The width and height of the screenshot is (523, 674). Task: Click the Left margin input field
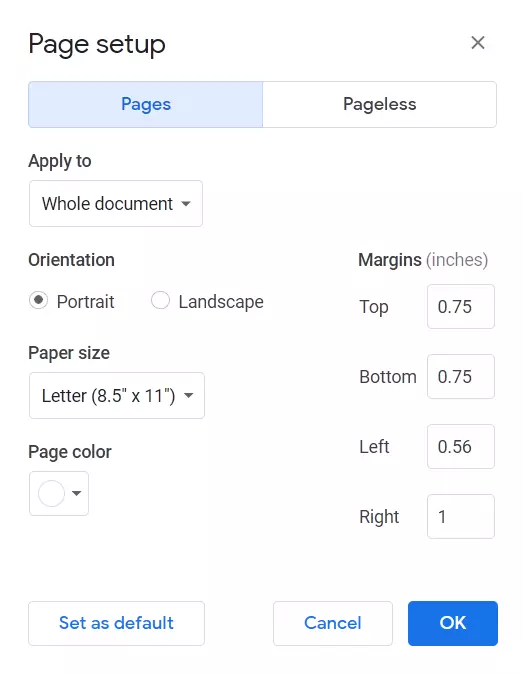click(461, 447)
